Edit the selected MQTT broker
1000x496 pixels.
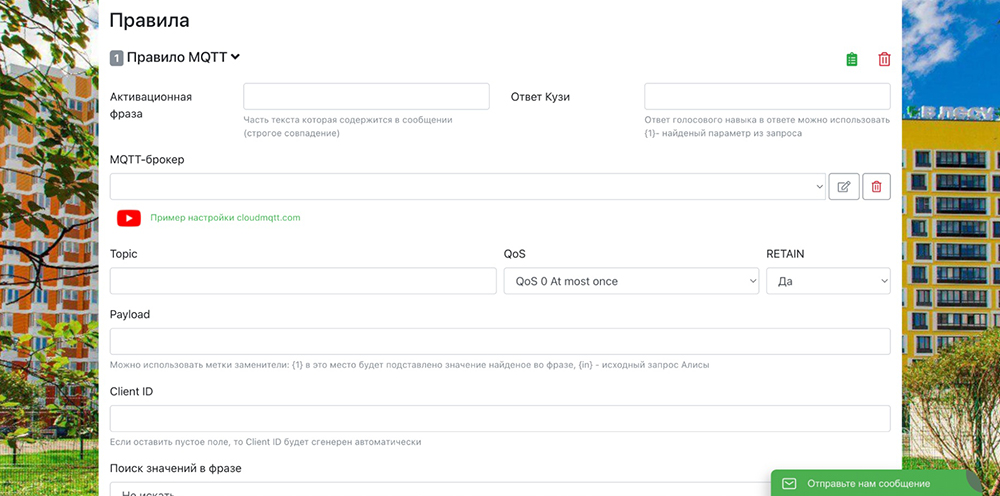click(844, 186)
